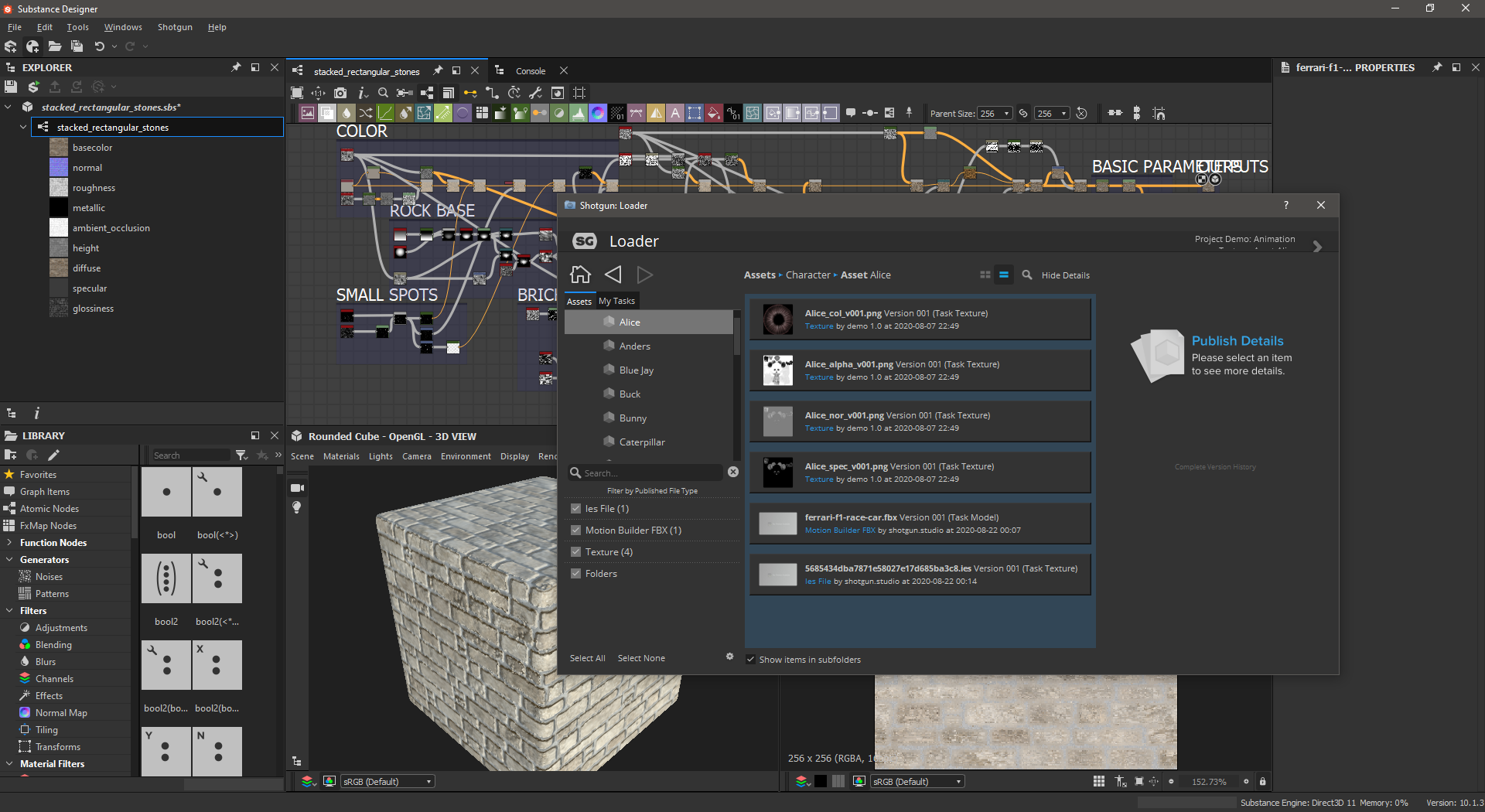
Task: Open the Shotgun menu
Action: point(175,27)
